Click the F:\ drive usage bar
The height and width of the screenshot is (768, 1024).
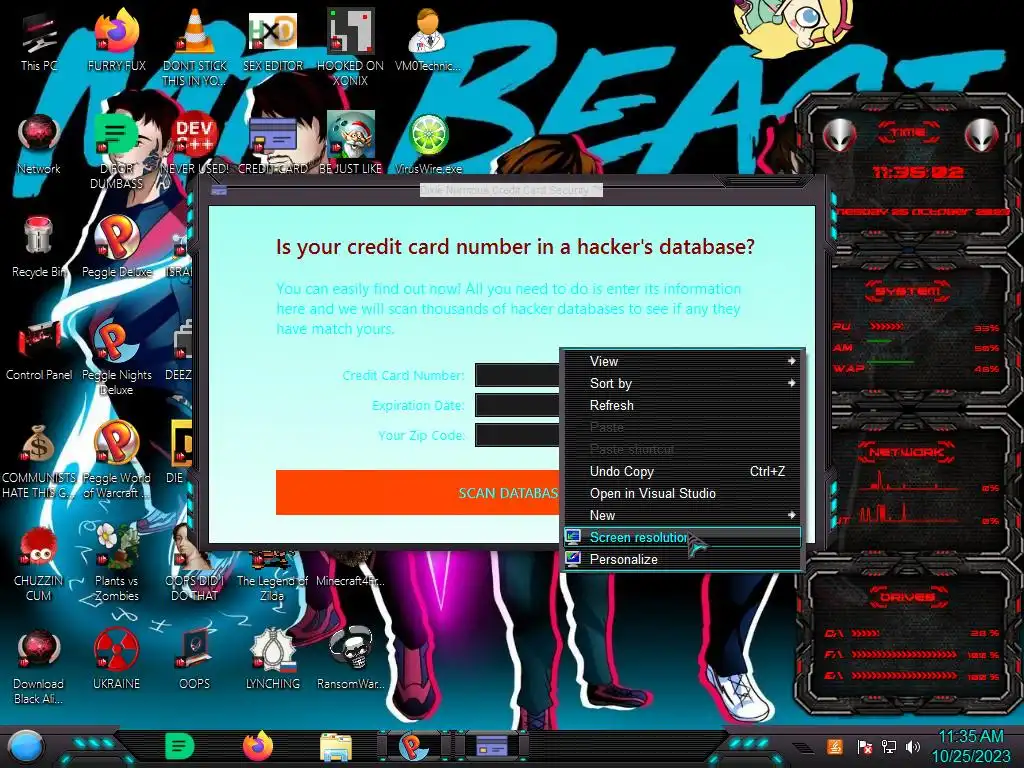[x=904, y=654]
